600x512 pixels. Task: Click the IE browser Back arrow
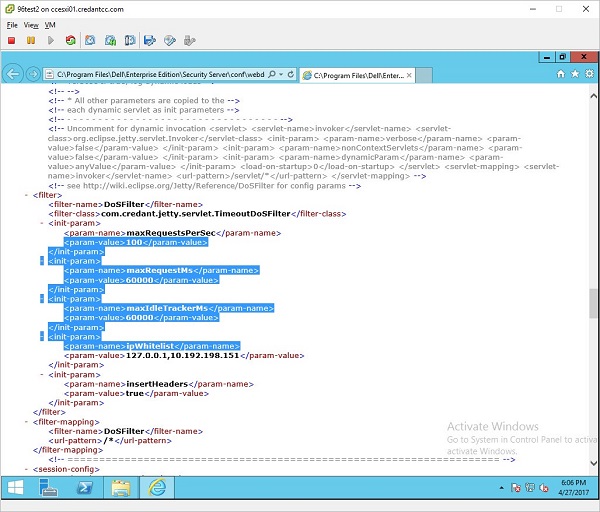[13, 74]
